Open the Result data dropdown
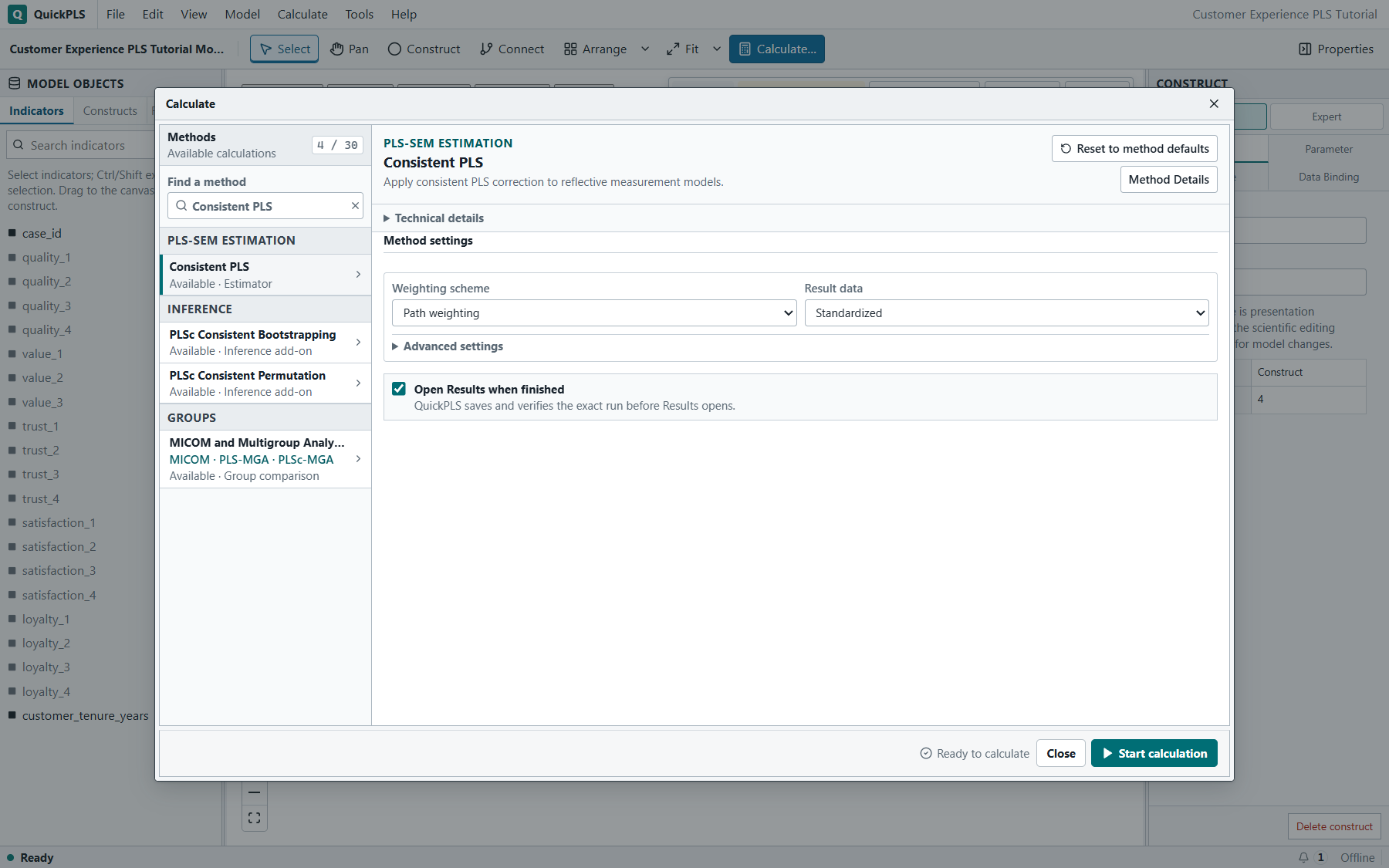 (1006, 313)
